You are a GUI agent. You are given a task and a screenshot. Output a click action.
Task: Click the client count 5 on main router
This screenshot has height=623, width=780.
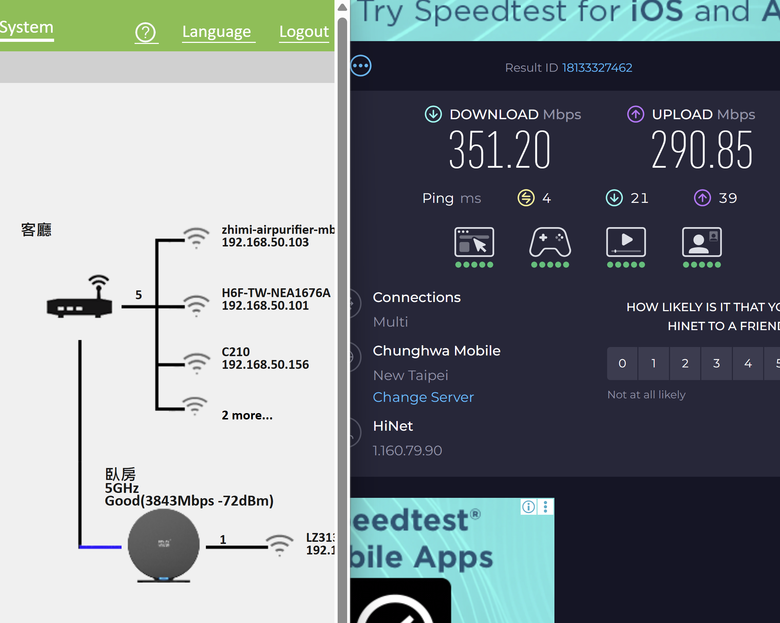tap(139, 295)
